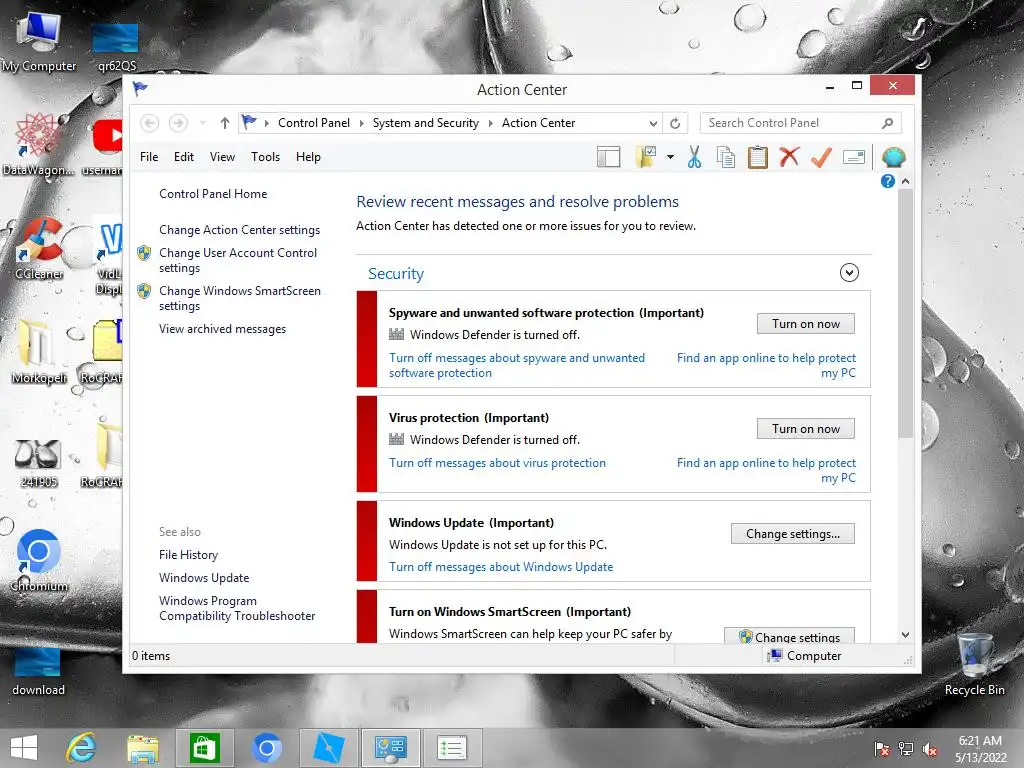
Task: Open Windows Program Compatibility Troubleshooter link
Action: tap(236, 608)
